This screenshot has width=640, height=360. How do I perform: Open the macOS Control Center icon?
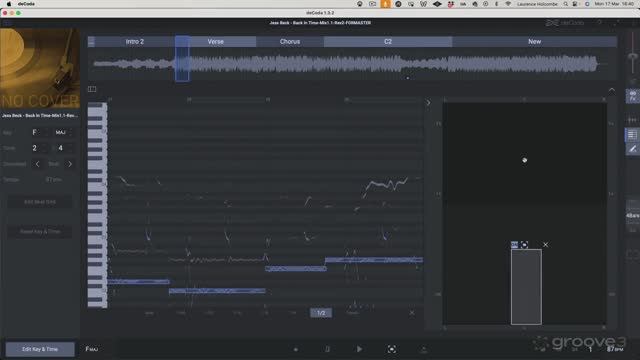[575, 4]
